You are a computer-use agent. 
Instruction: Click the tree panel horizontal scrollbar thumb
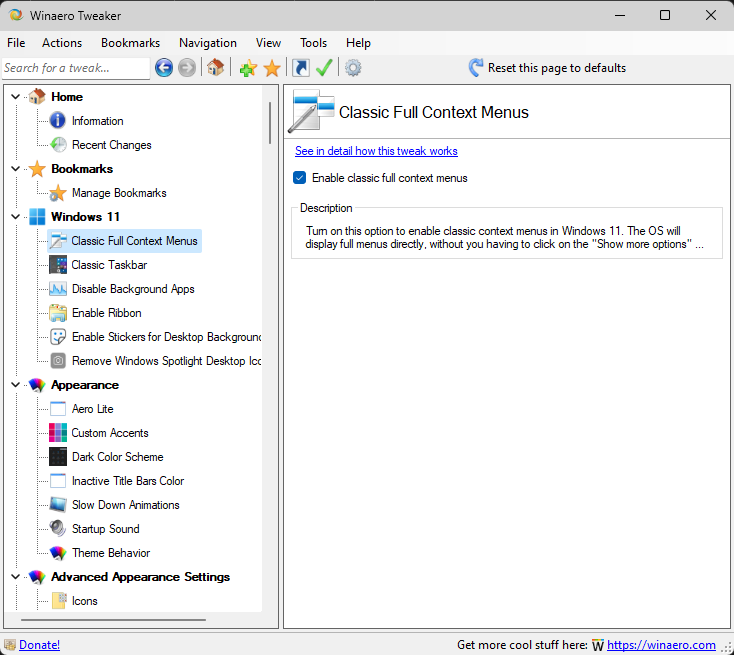coord(113,620)
